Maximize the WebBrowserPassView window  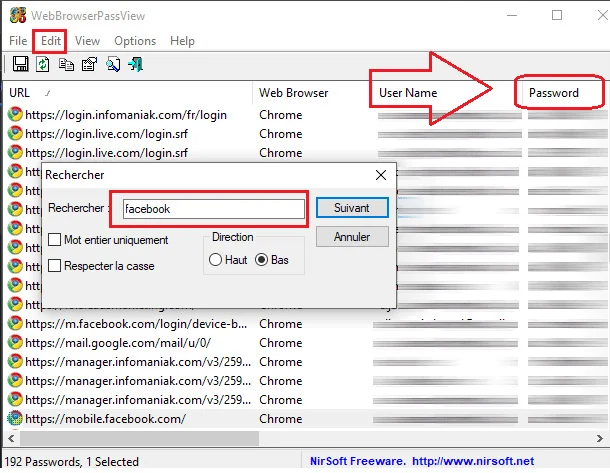click(x=557, y=15)
